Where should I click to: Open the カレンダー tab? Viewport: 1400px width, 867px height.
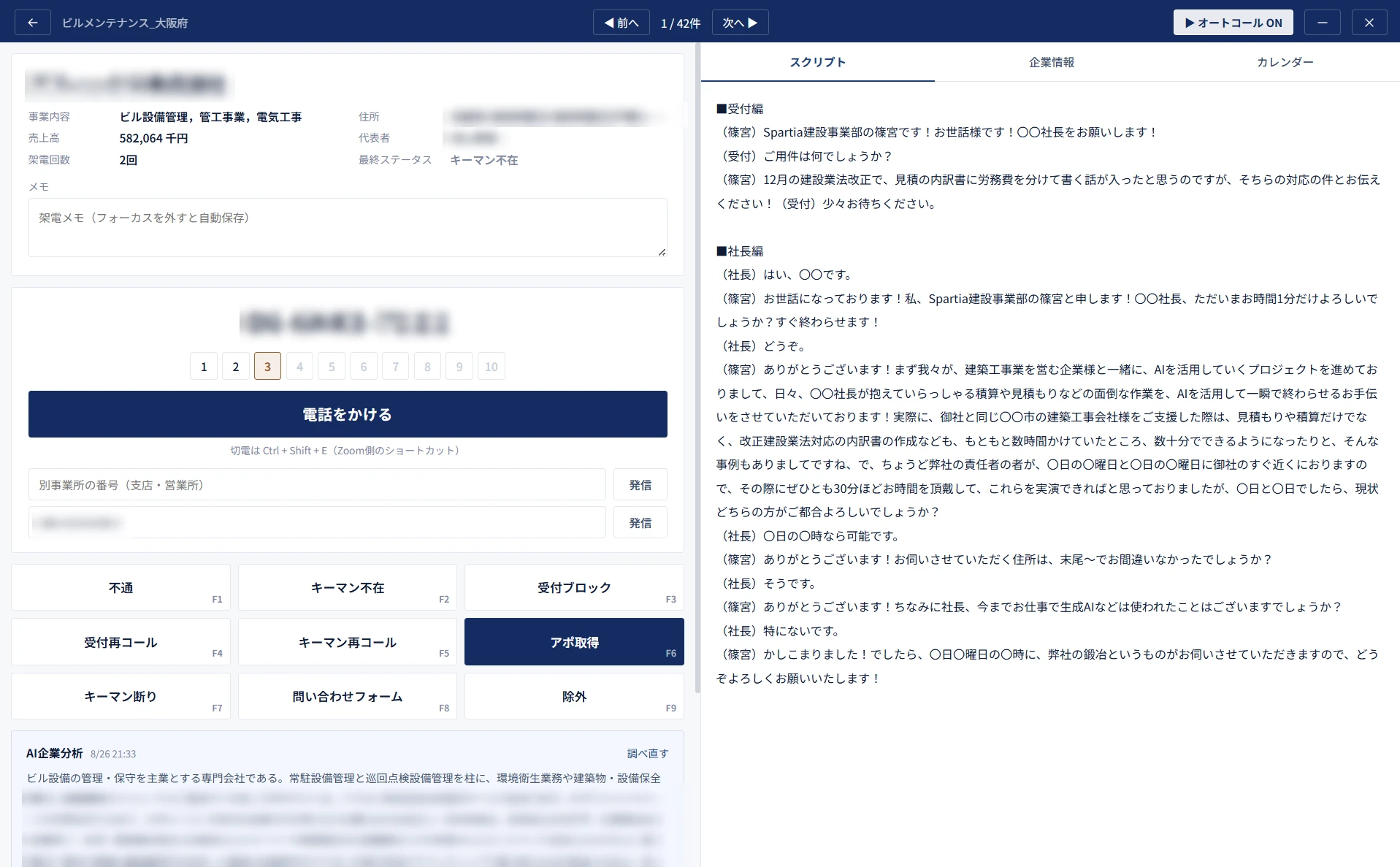(1284, 62)
